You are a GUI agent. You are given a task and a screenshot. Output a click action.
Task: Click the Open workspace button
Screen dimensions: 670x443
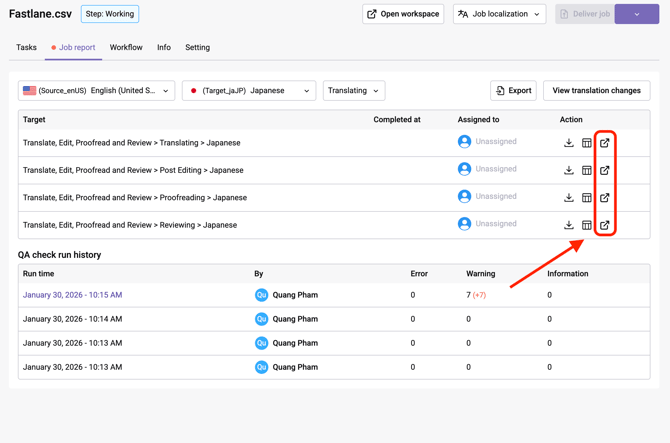click(403, 14)
